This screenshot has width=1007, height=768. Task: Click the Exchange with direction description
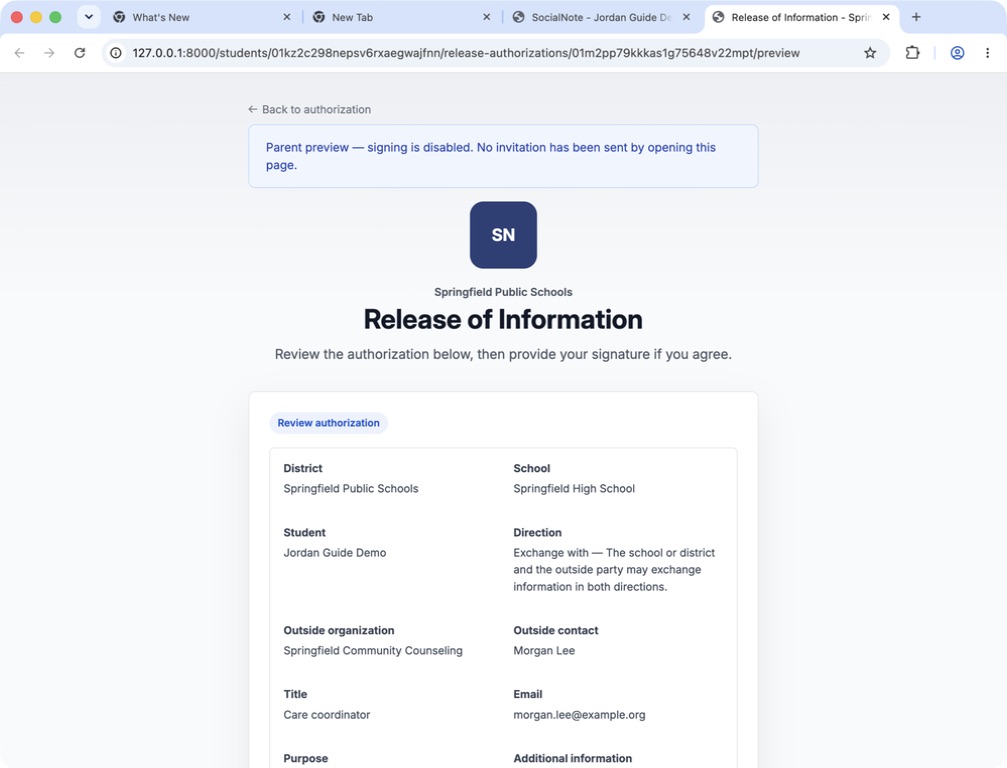(x=613, y=570)
